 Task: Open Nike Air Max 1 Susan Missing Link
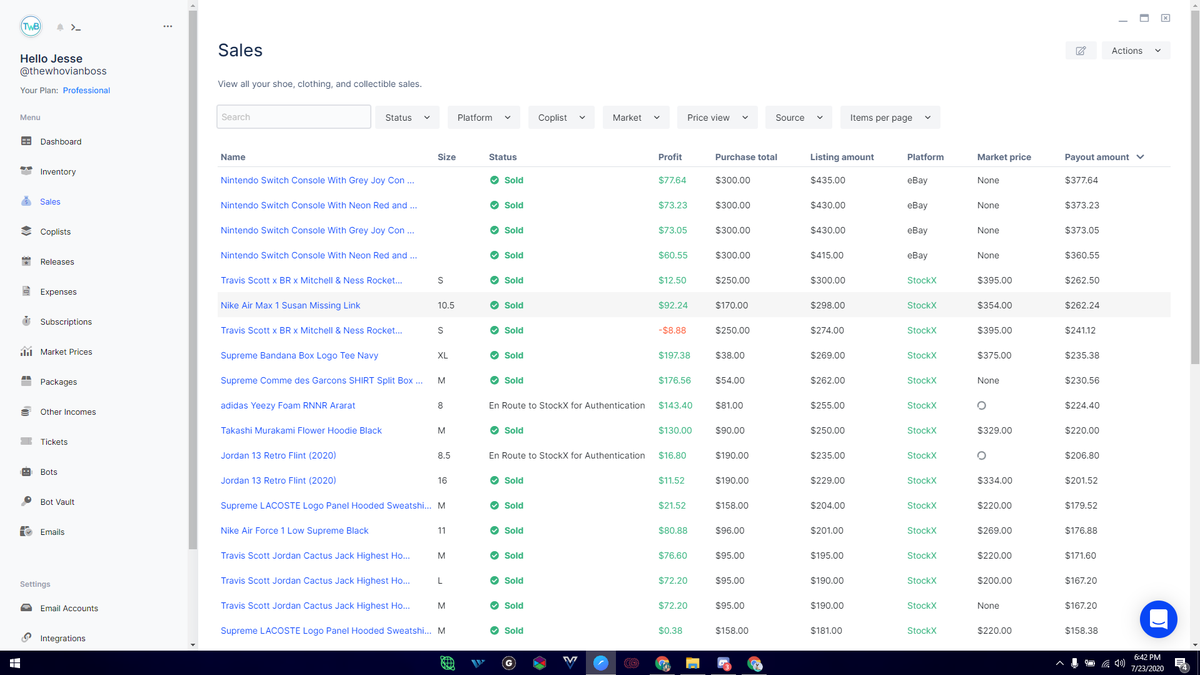290,305
